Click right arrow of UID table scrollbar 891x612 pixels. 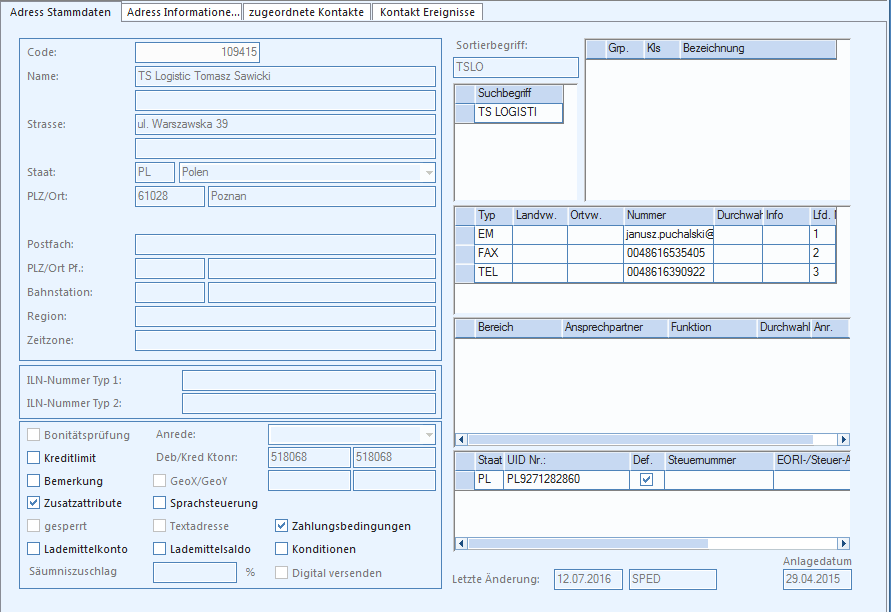[x=844, y=543]
